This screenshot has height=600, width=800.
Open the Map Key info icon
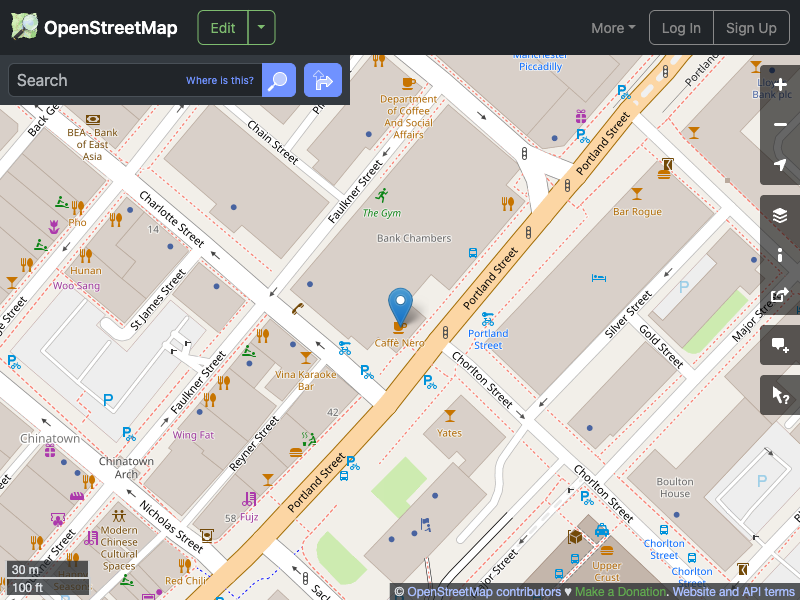click(780, 255)
